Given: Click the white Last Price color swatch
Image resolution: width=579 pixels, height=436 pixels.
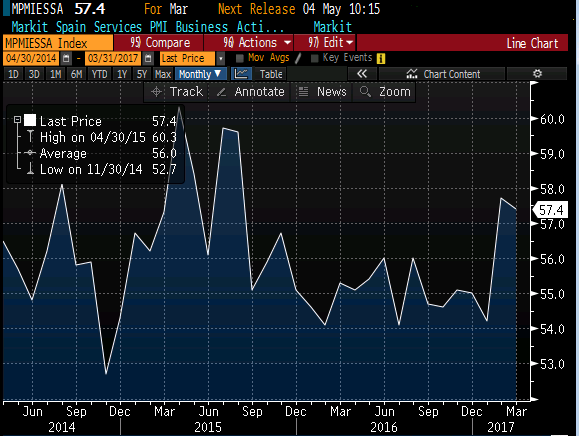Looking at the screenshot, I should [x=30, y=120].
